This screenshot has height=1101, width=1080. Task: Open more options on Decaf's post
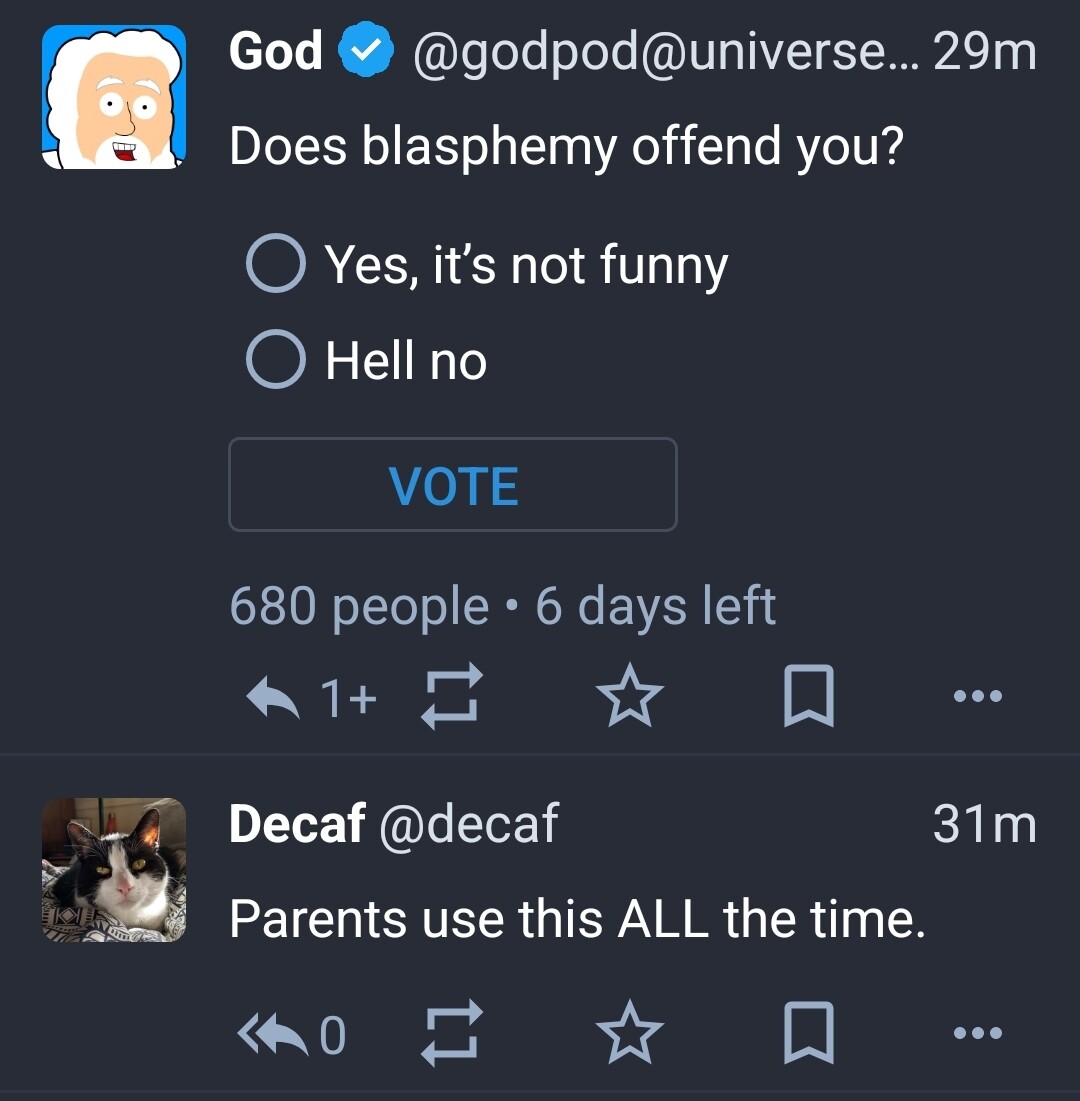coord(977,1035)
